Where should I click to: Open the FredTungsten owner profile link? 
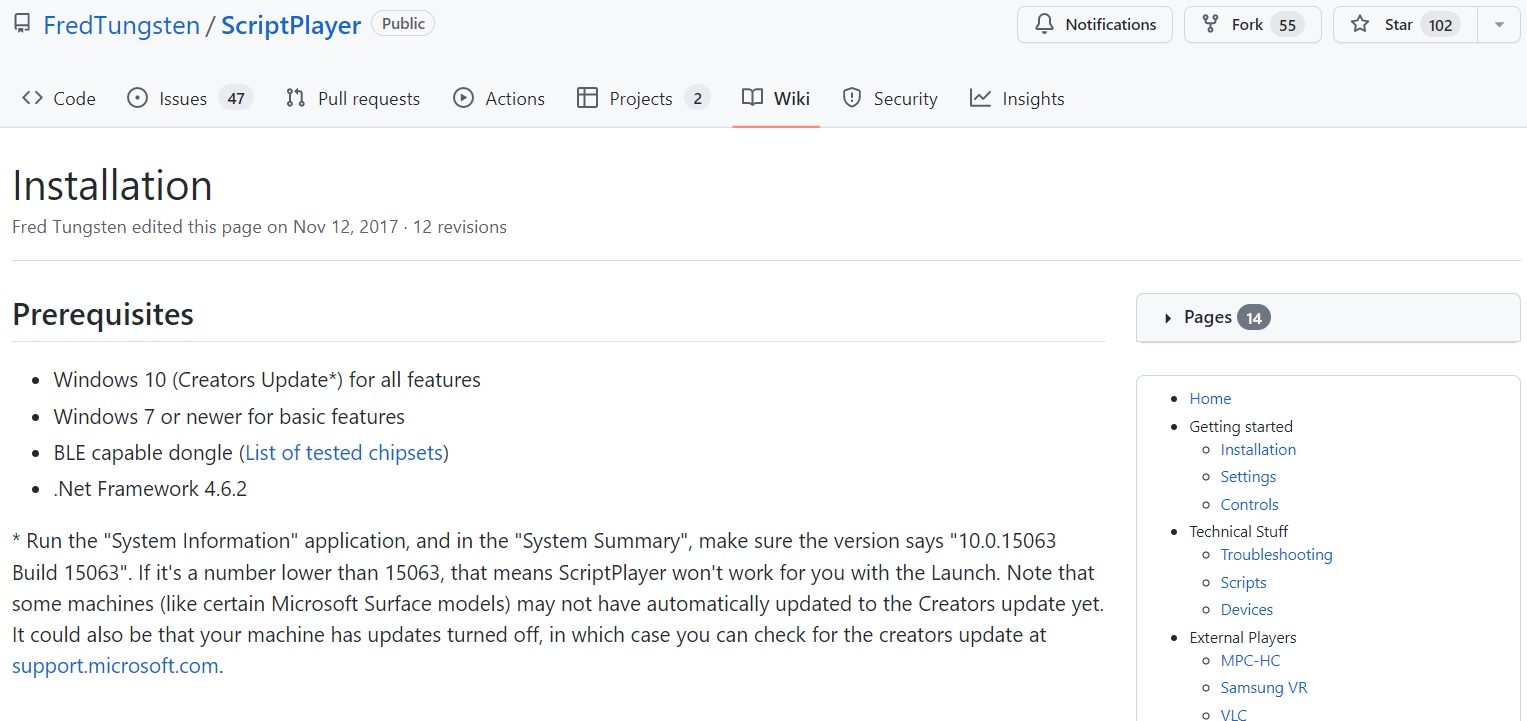(x=121, y=25)
